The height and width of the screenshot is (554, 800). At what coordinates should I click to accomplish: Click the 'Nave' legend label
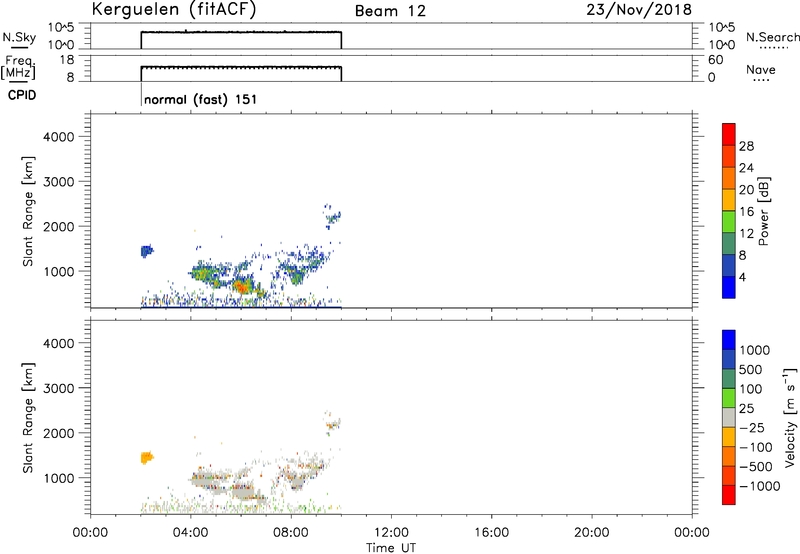pyautogui.click(x=761, y=70)
